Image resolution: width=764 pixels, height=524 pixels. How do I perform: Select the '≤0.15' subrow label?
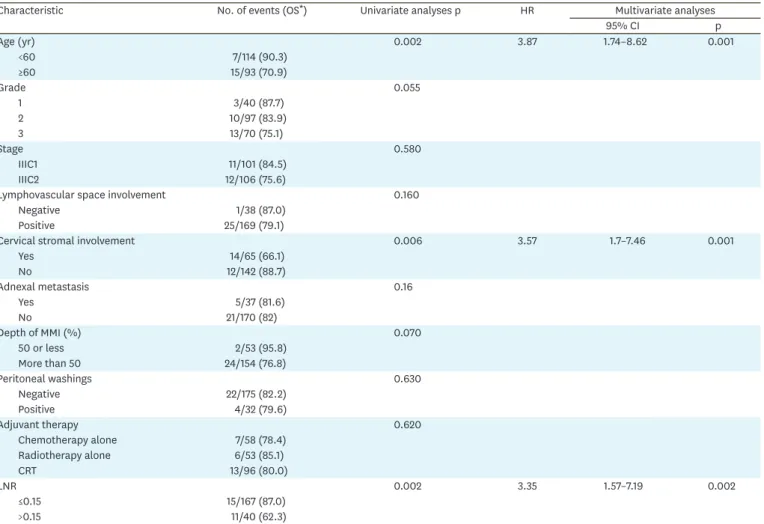(x=29, y=502)
